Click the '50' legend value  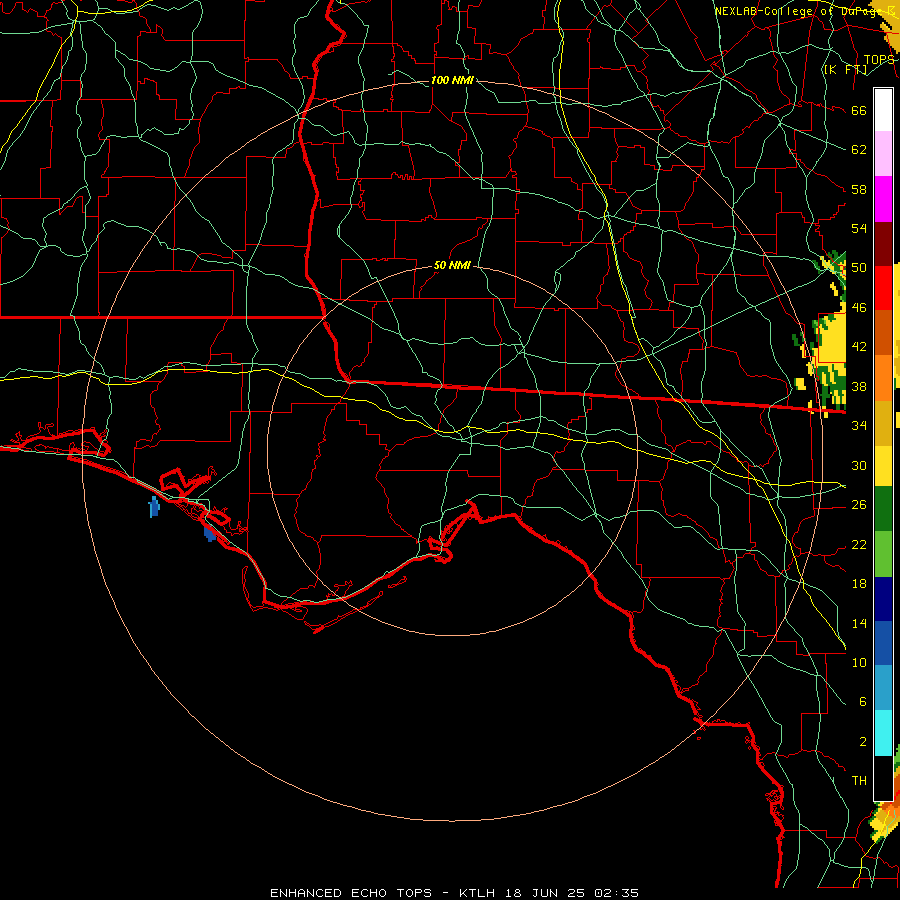click(x=859, y=268)
